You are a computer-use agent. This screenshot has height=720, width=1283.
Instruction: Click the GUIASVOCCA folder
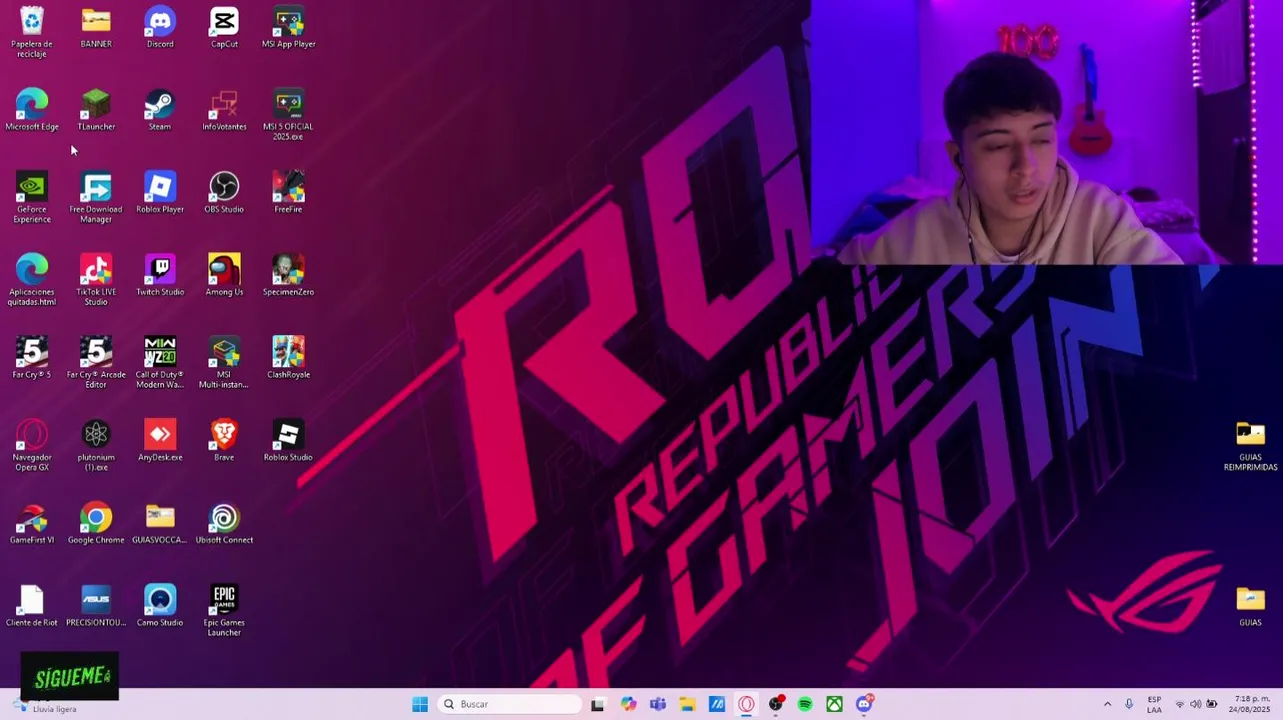pyautogui.click(x=160, y=524)
